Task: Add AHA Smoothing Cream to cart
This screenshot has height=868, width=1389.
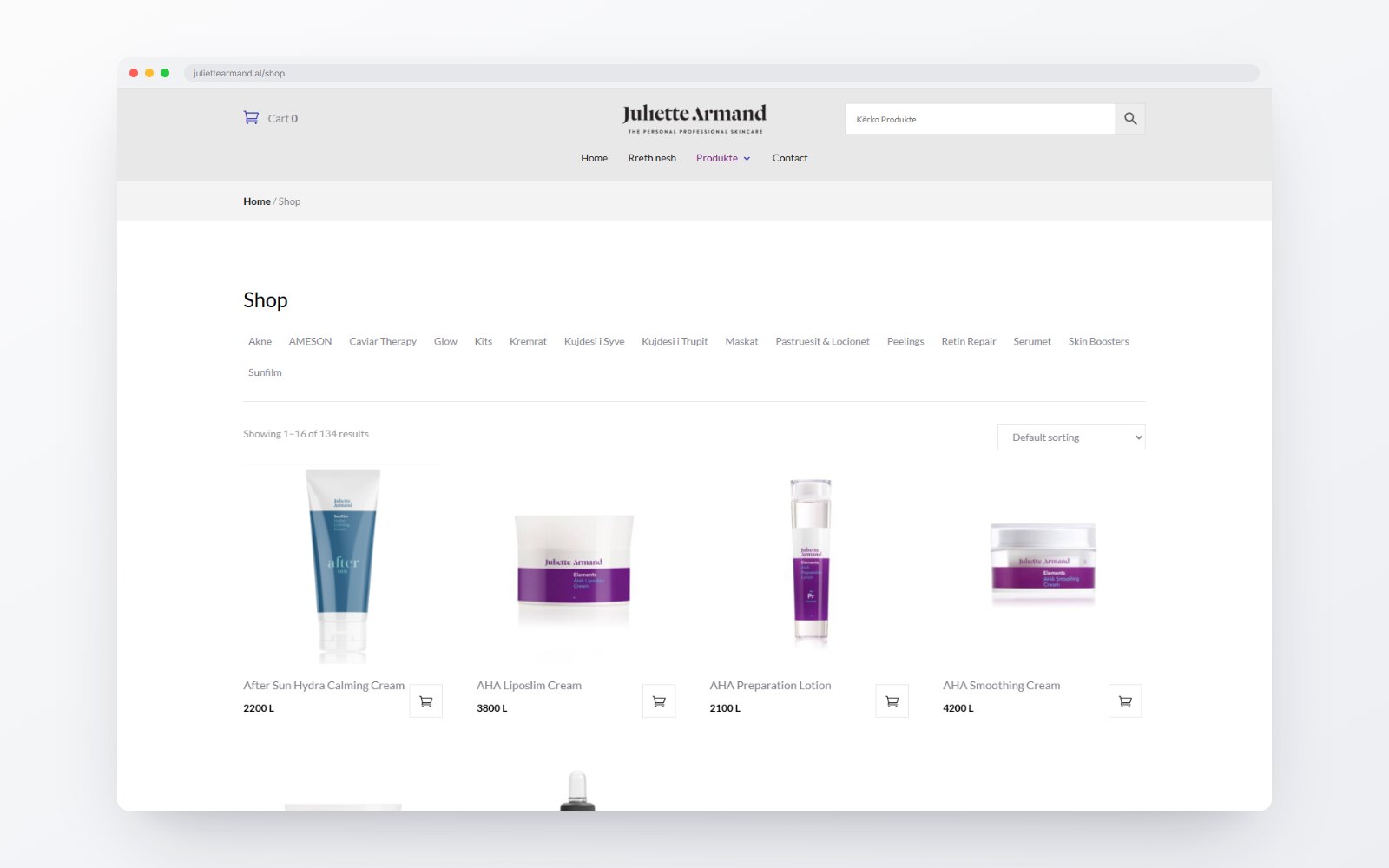Action: tap(1125, 701)
